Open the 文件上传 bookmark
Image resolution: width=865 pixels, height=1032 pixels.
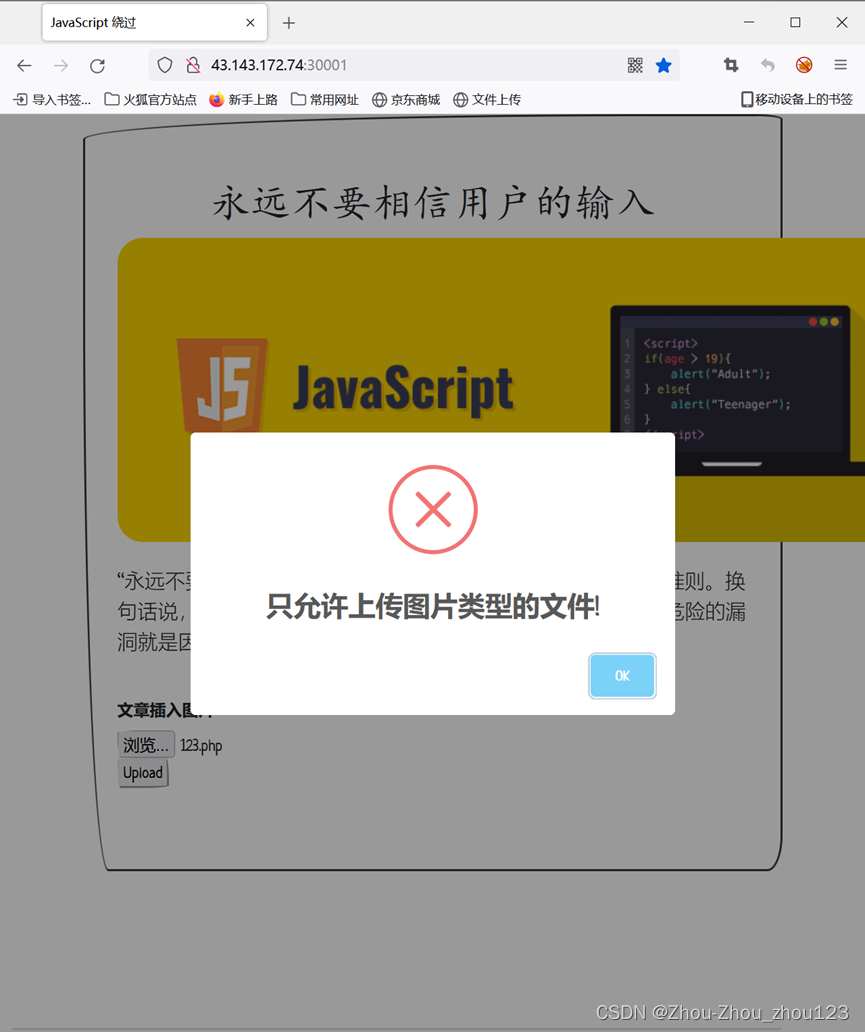(487, 99)
